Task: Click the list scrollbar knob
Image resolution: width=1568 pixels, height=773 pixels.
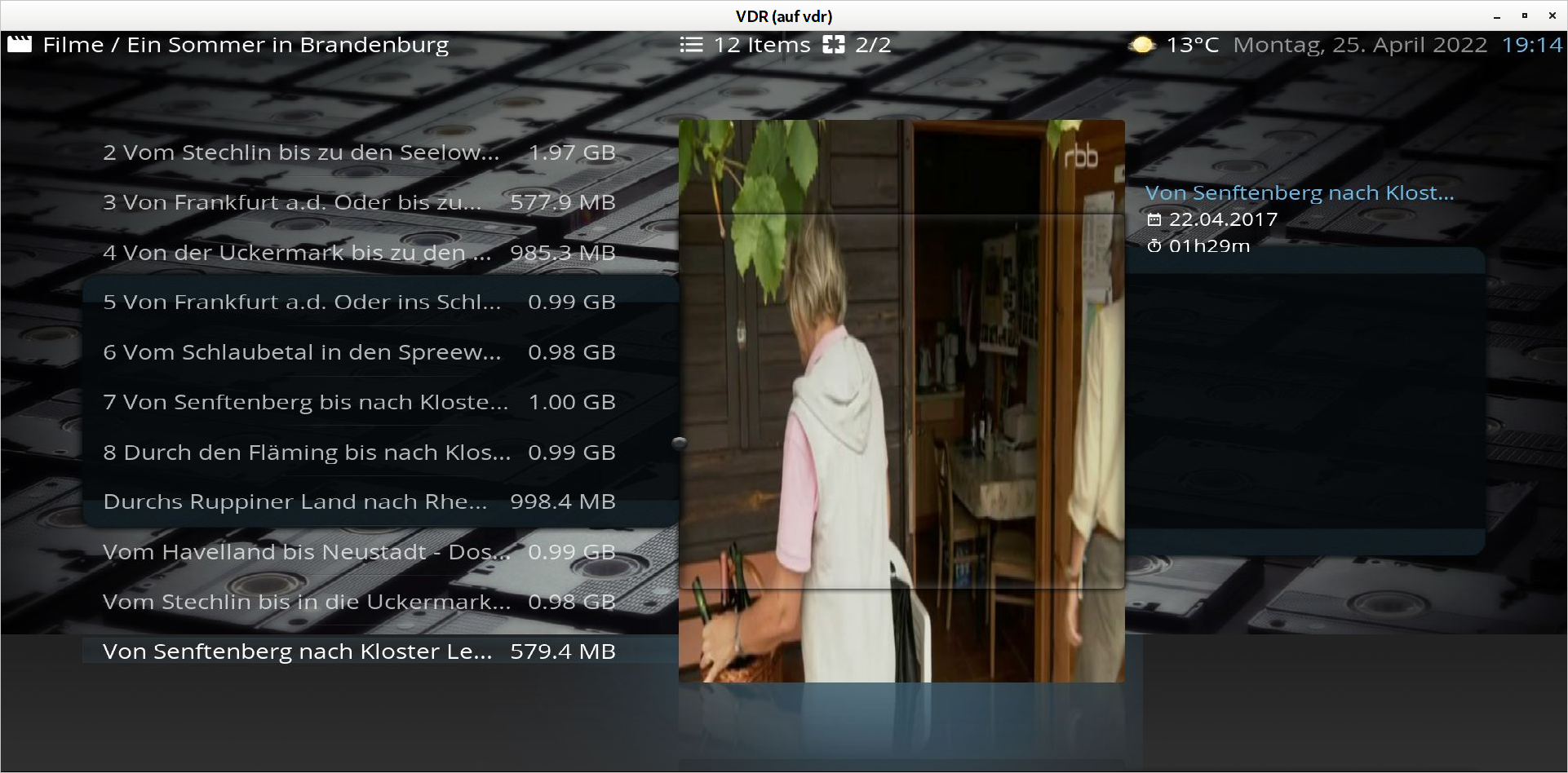Action: click(679, 444)
